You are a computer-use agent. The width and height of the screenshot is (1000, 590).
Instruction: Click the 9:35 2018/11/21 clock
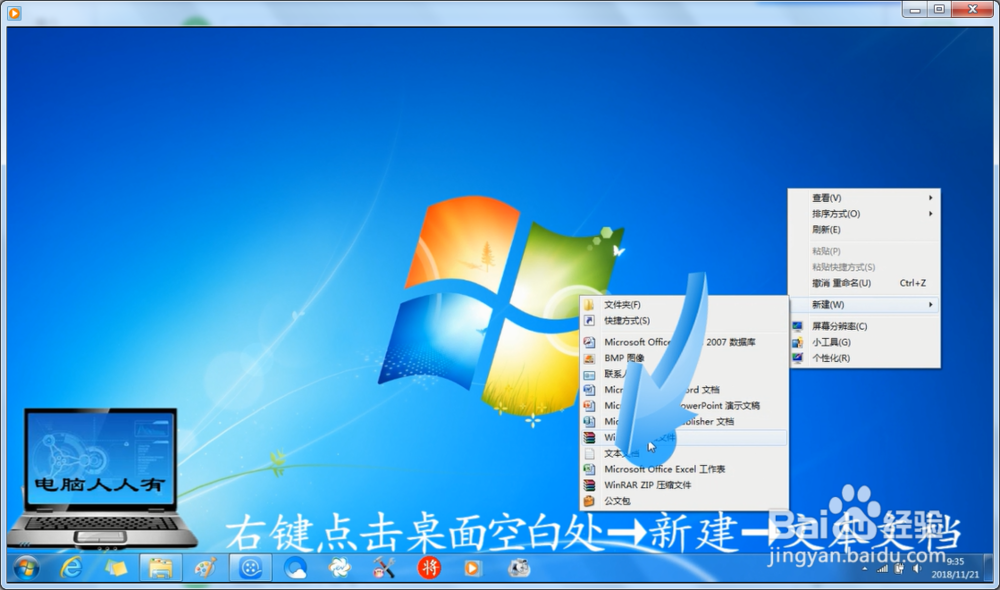[955, 568]
